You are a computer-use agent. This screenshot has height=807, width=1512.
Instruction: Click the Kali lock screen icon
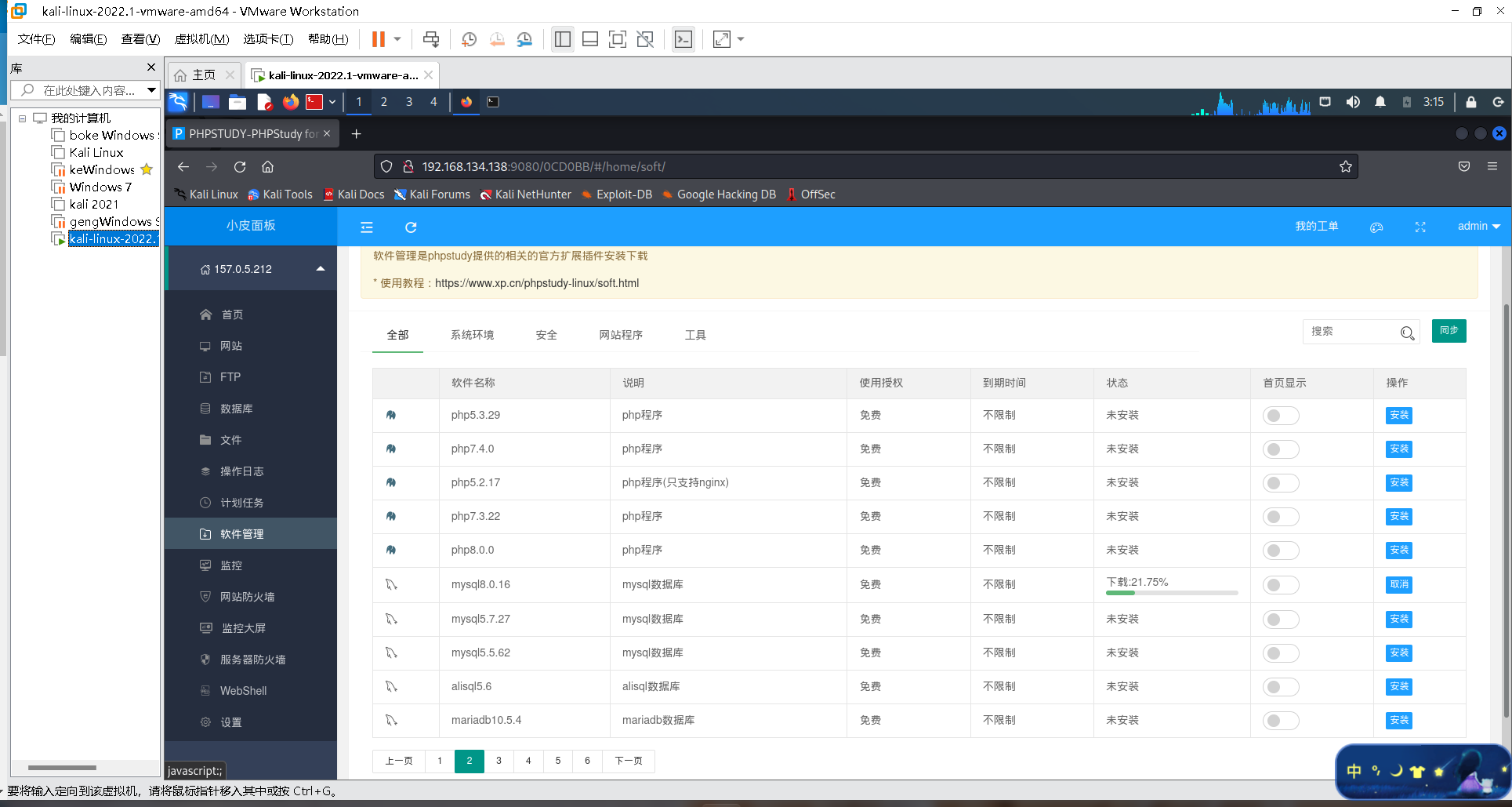coord(1471,102)
